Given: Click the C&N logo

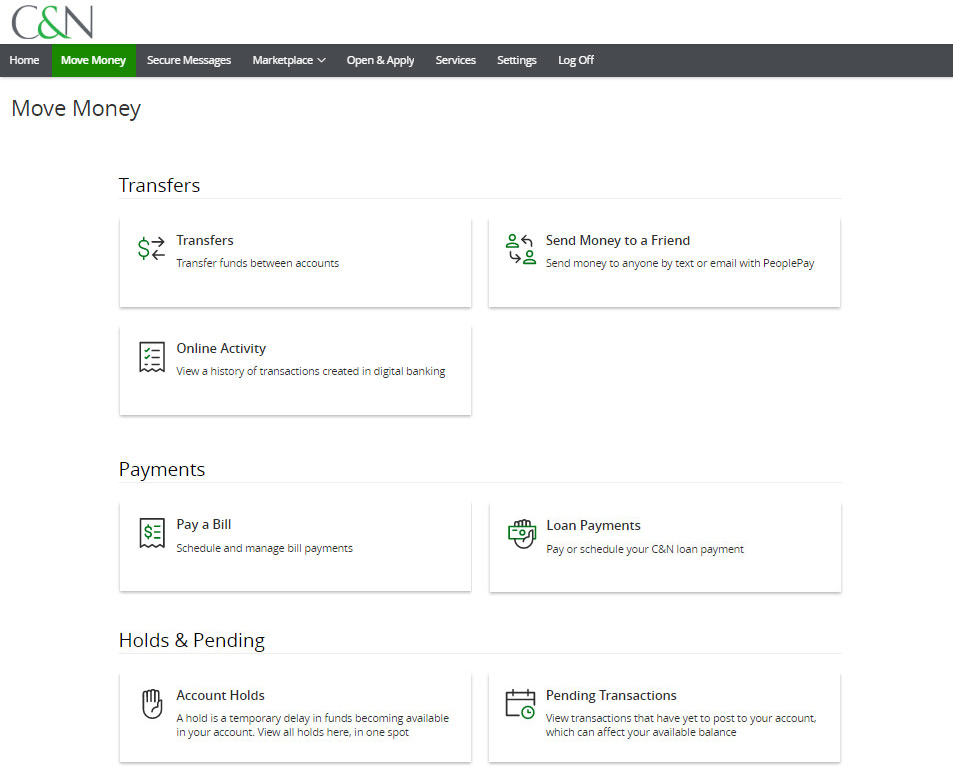Looking at the screenshot, I should click(53, 22).
